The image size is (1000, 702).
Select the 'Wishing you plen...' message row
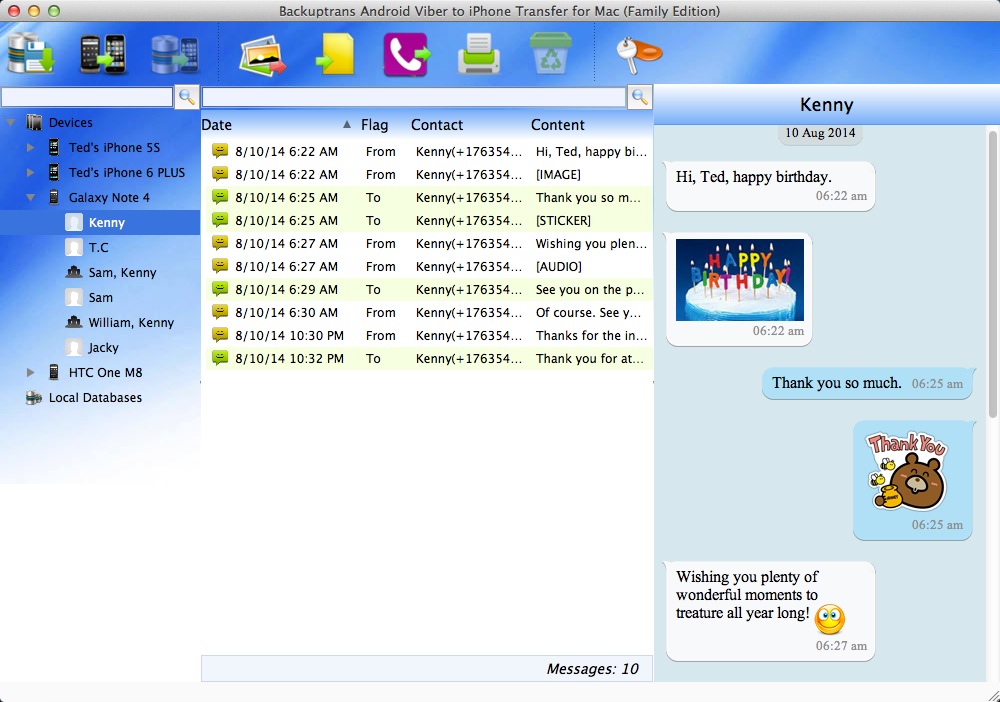click(429, 244)
